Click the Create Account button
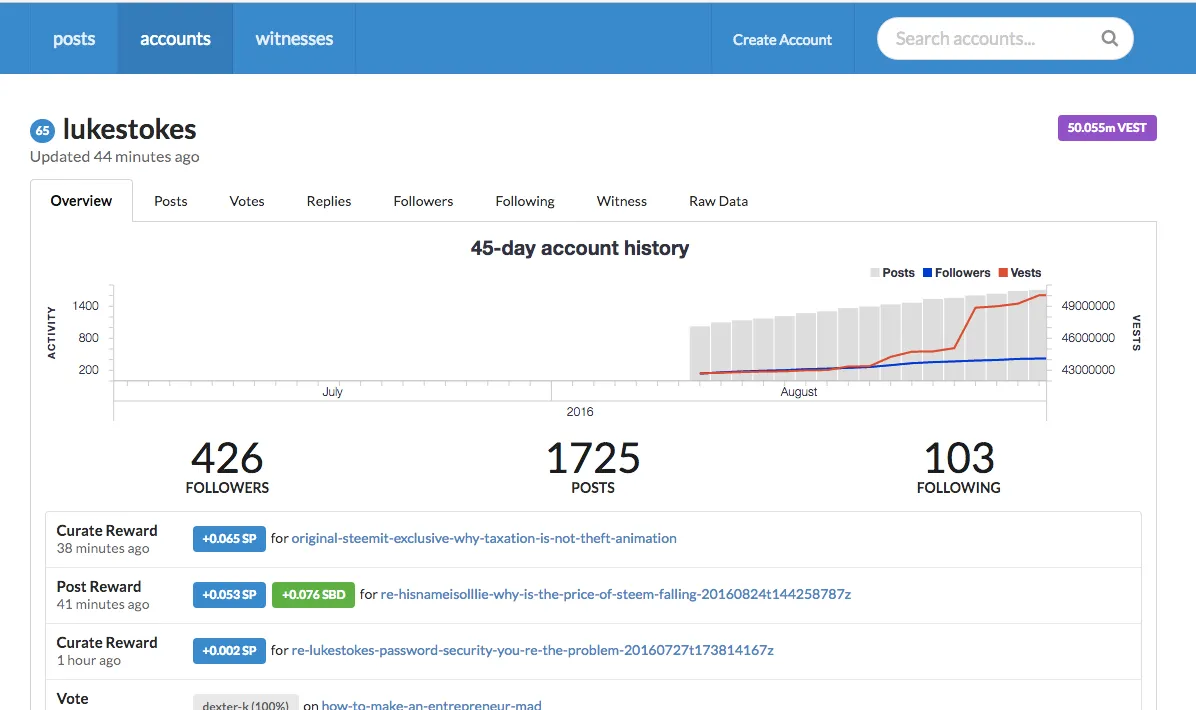The height and width of the screenshot is (710, 1196). pos(782,39)
